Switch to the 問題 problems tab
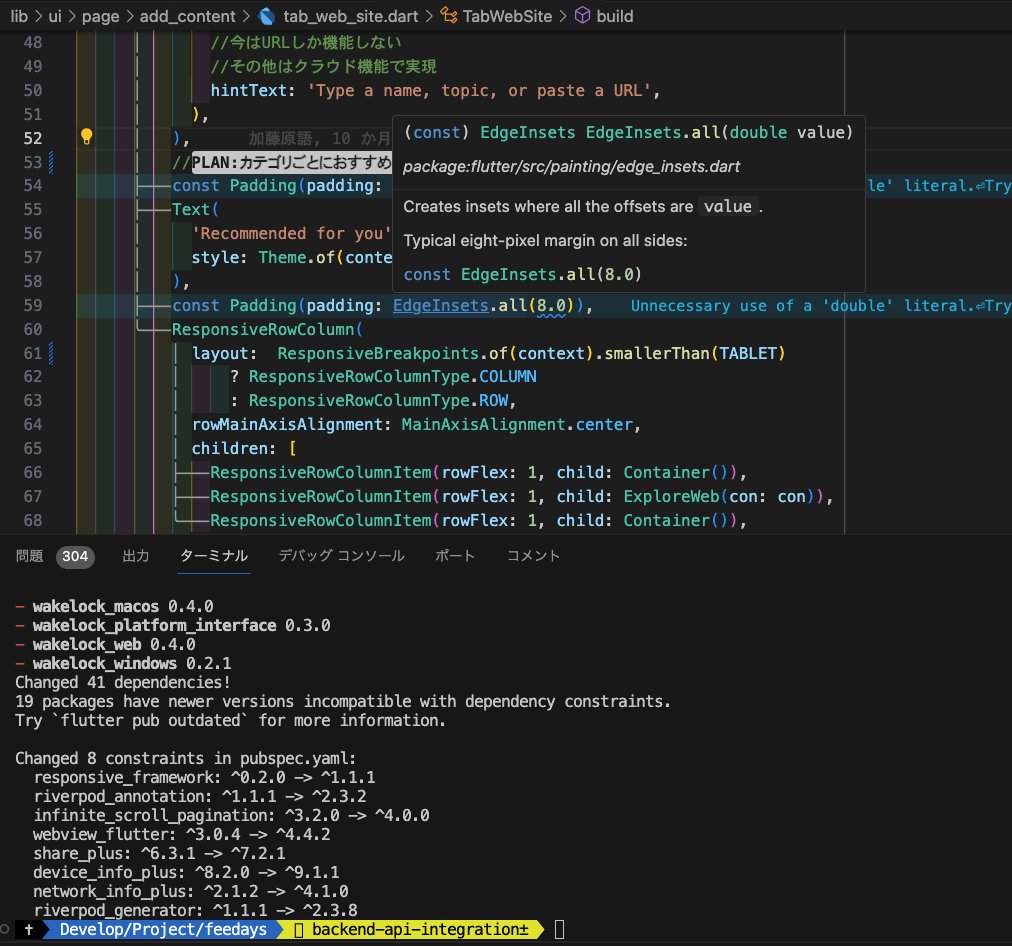 coord(29,556)
